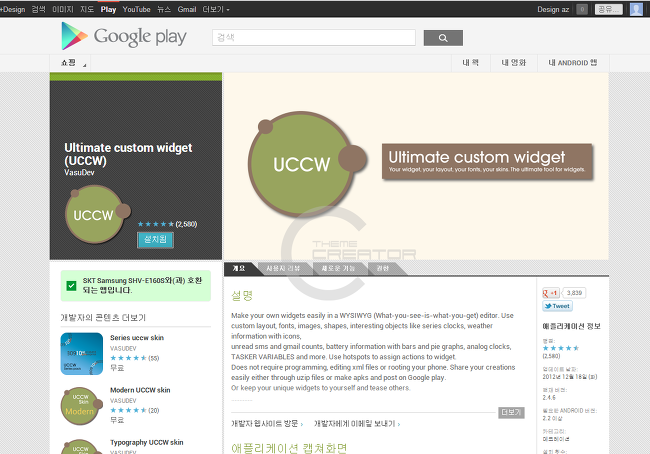This screenshot has height=454, width=650.
Task: Click the notifications count box
Action: tap(582, 9)
